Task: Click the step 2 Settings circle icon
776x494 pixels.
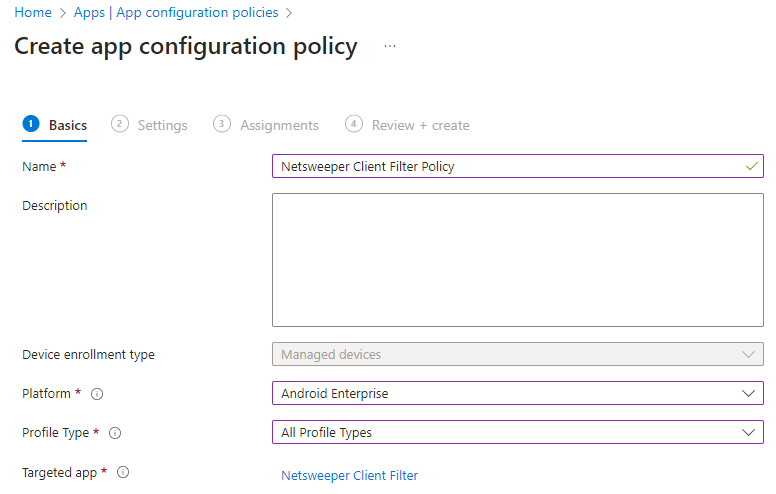Action: [x=120, y=124]
